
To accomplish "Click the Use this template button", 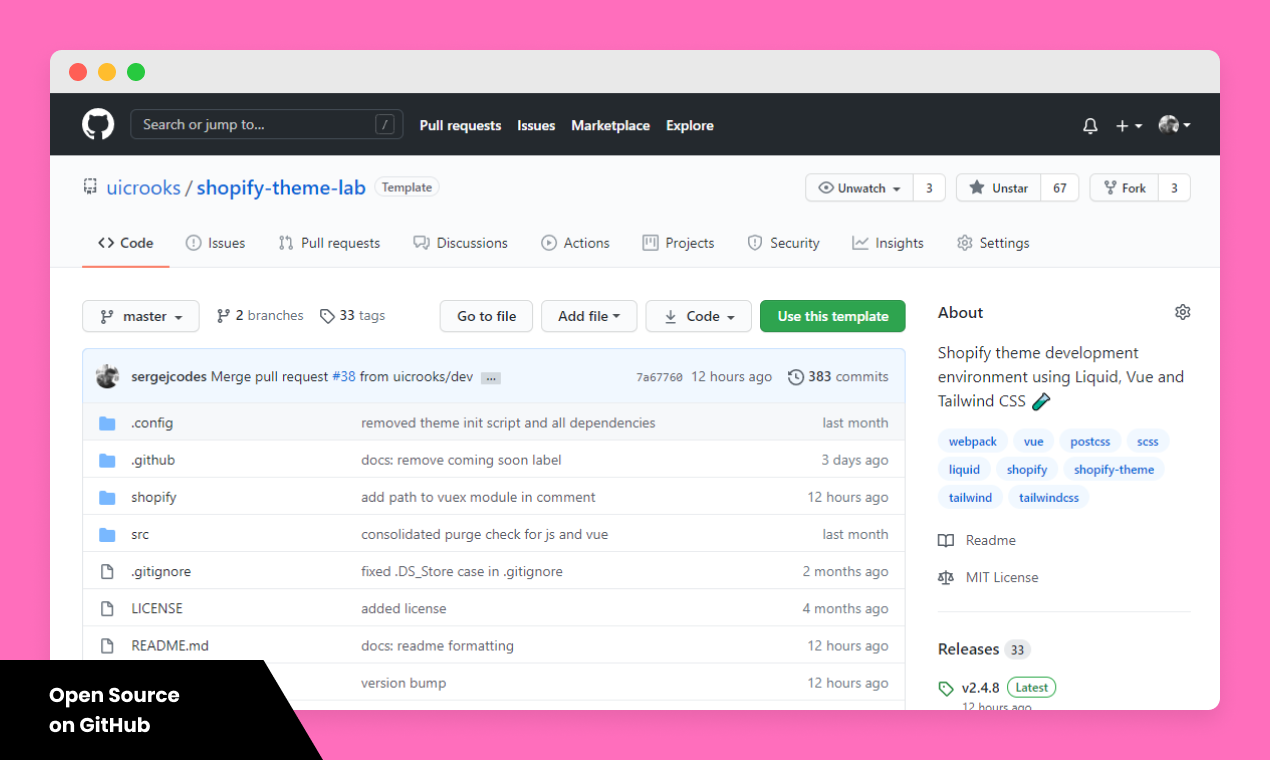I will pyautogui.click(x=832, y=315).
